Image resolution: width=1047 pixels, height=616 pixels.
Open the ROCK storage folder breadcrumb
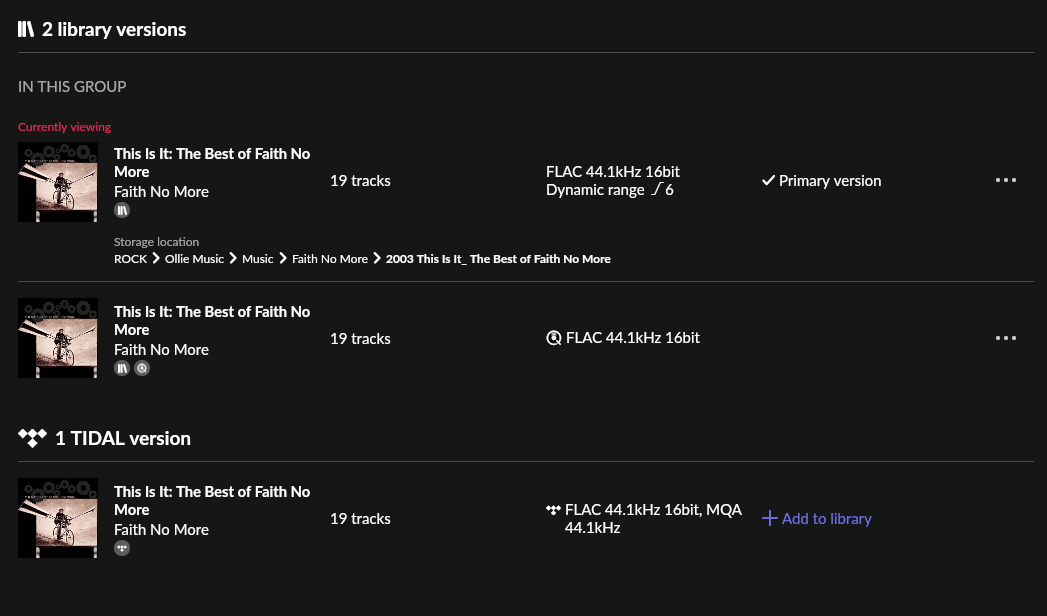[130, 259]
